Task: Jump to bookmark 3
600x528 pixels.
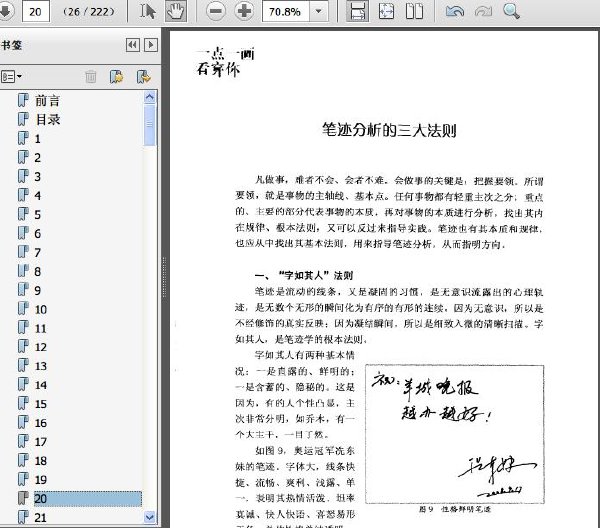Action: [38, 176]
